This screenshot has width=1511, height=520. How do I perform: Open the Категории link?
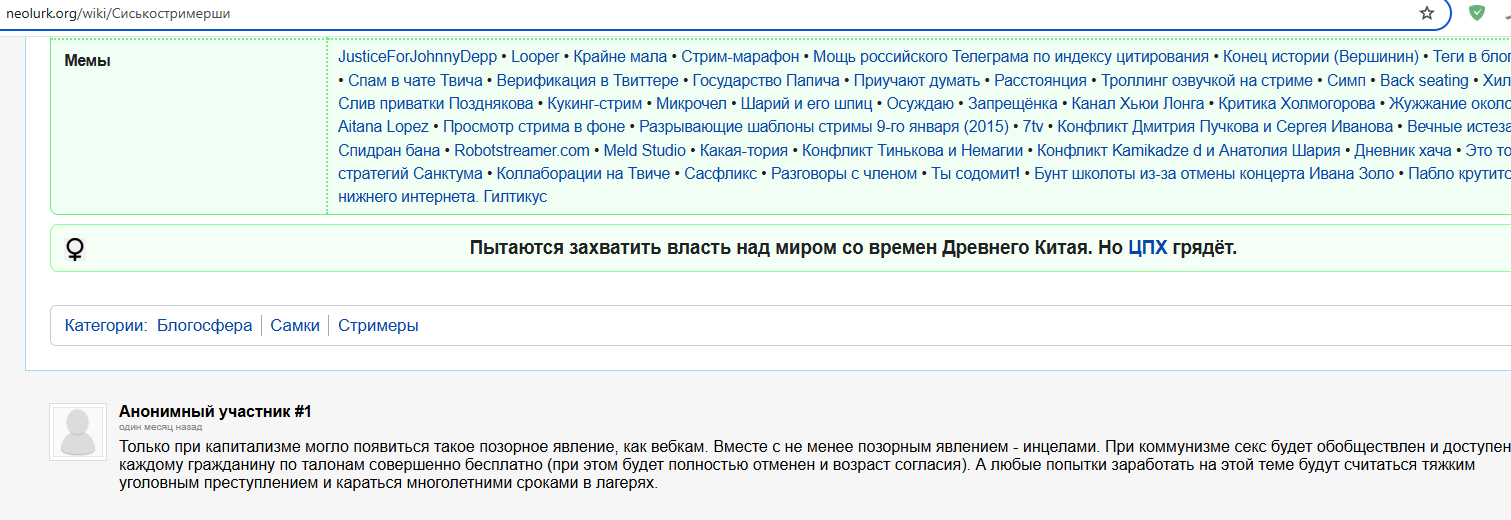point(105,325)
